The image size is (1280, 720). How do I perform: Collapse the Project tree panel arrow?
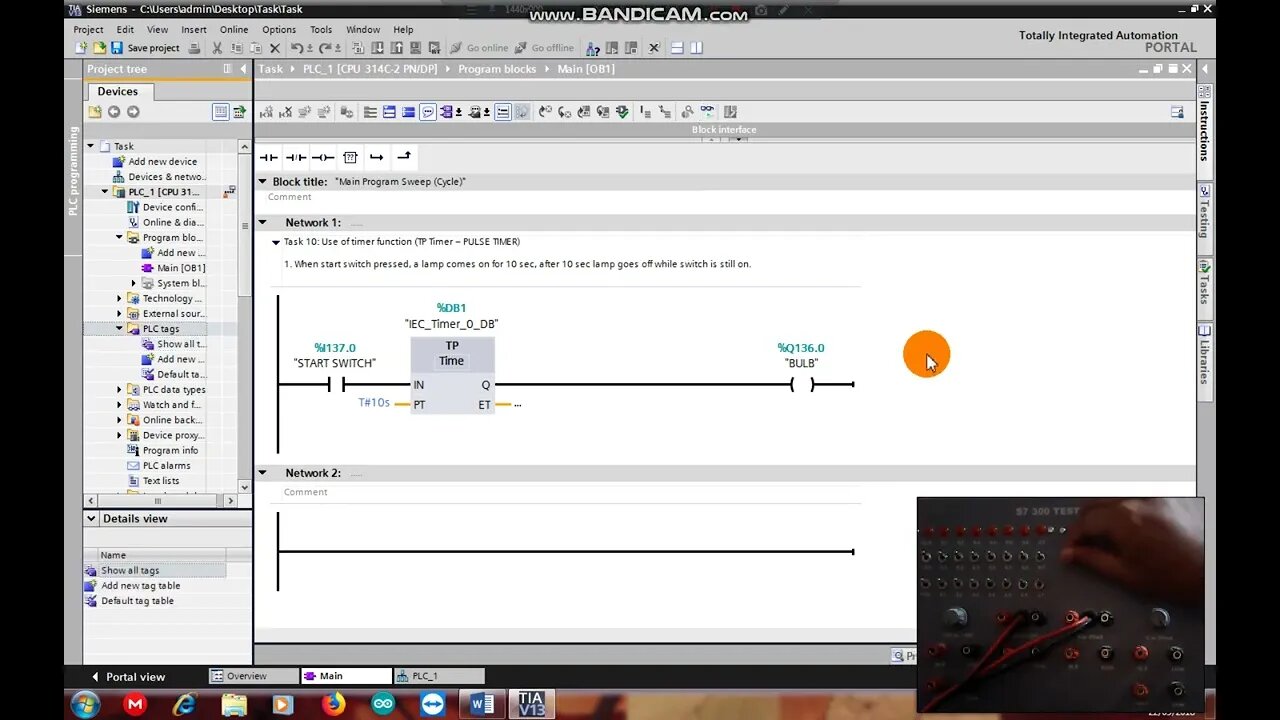(242, 69)
